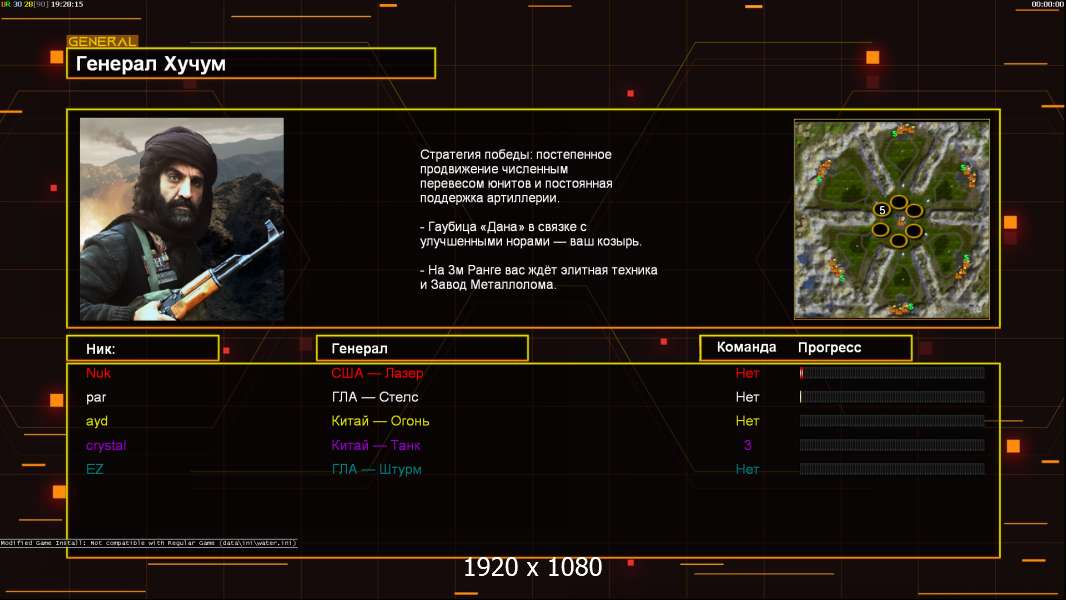Select player crystal in the nickname list
Viewport: 1066px width, 600px height.
(x=106, y=445)
